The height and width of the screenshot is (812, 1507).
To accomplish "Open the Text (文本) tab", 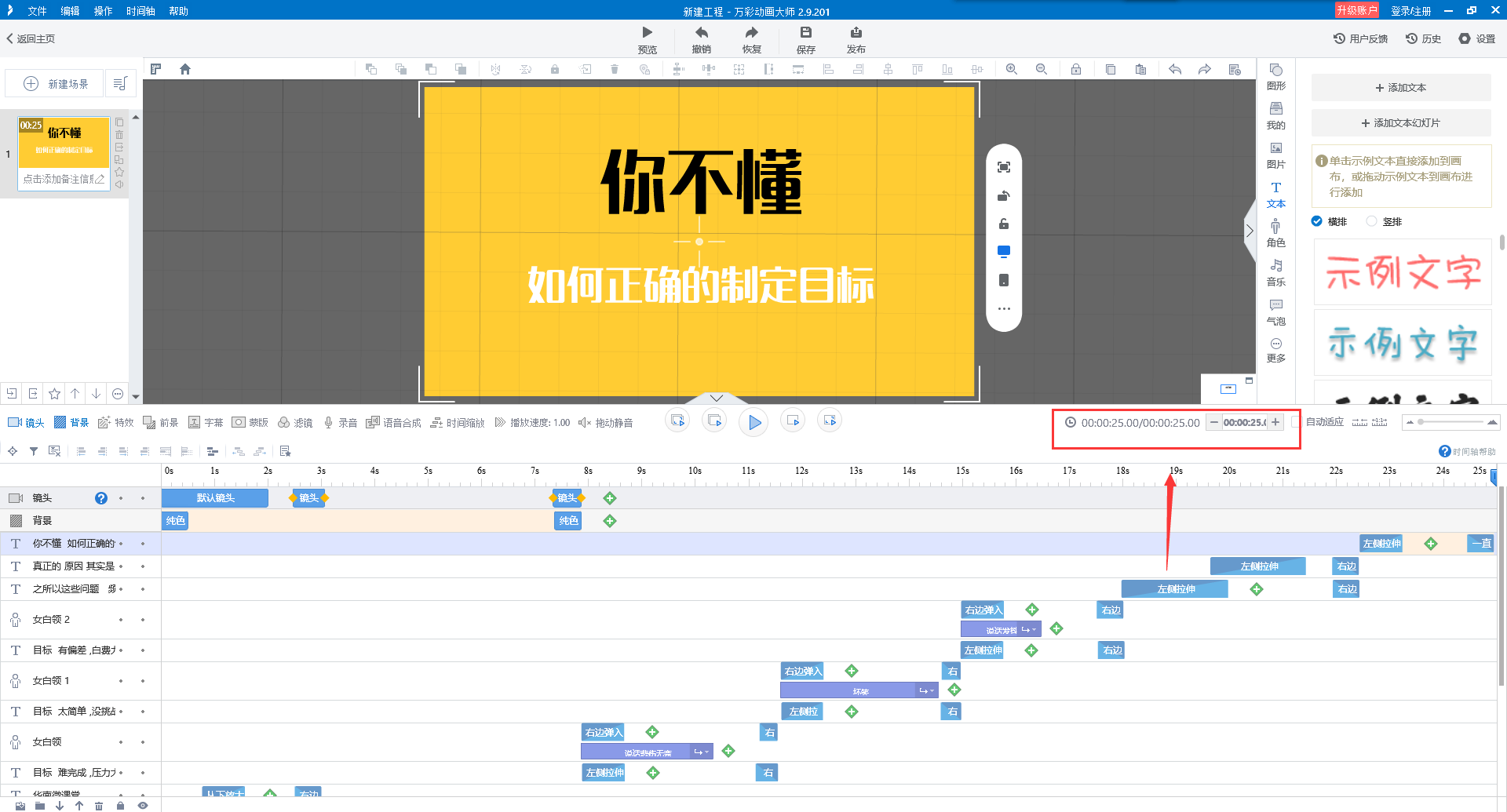I will tap(1276, 194).
